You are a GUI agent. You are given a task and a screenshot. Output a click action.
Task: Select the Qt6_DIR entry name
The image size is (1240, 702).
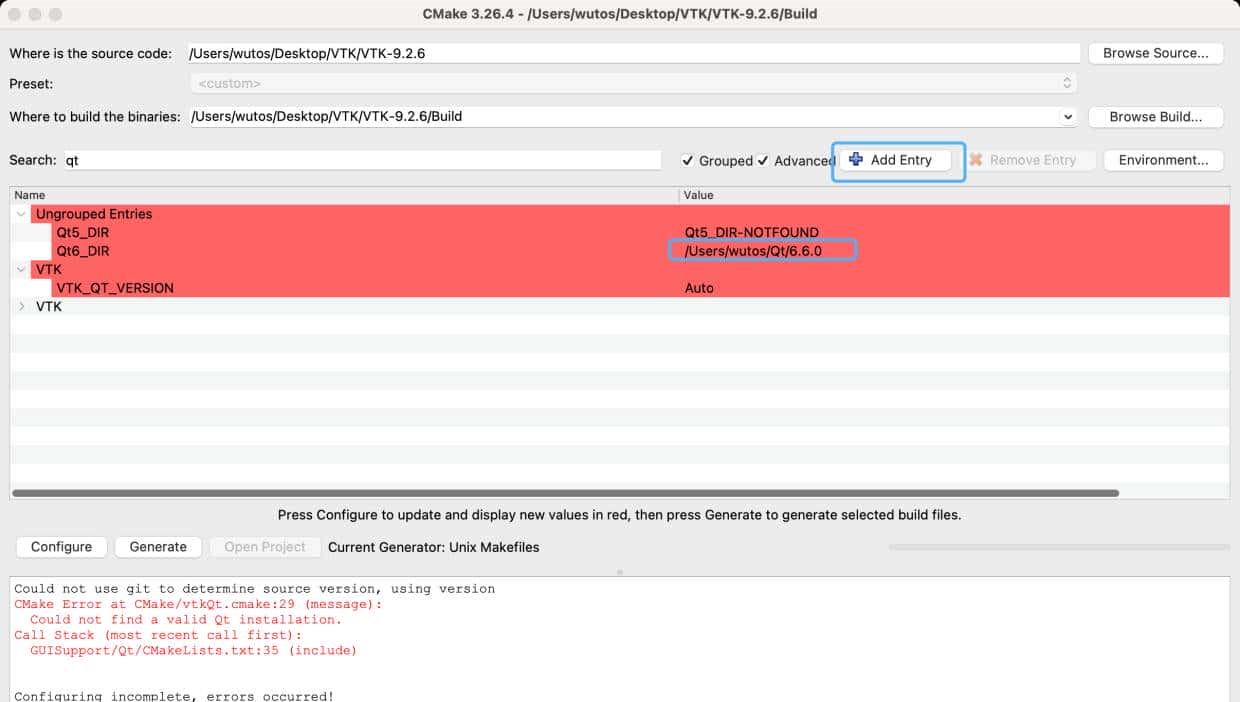click(83, 251)
